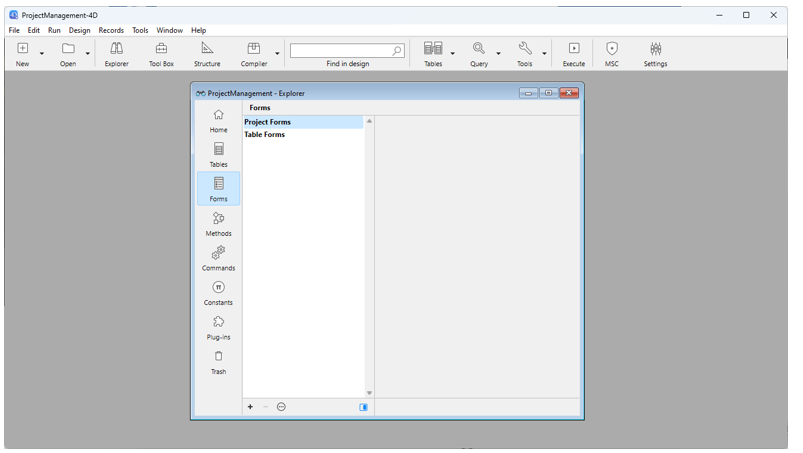Click the plus button to add form
This screenshot has height=453, width=803.
[x=250, y=407]
